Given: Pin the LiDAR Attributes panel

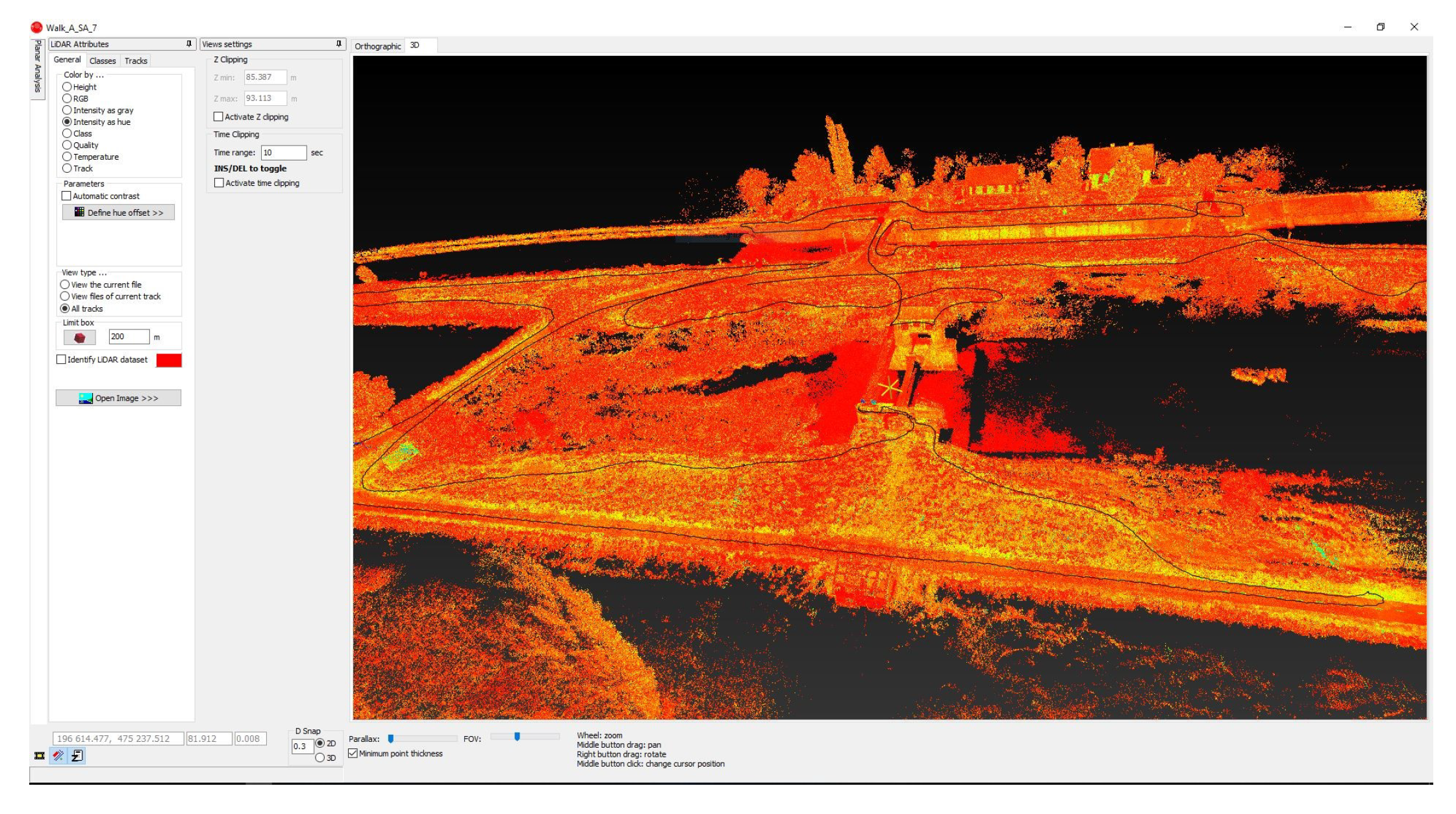Looking at the screenshot, I should point(189,44).
